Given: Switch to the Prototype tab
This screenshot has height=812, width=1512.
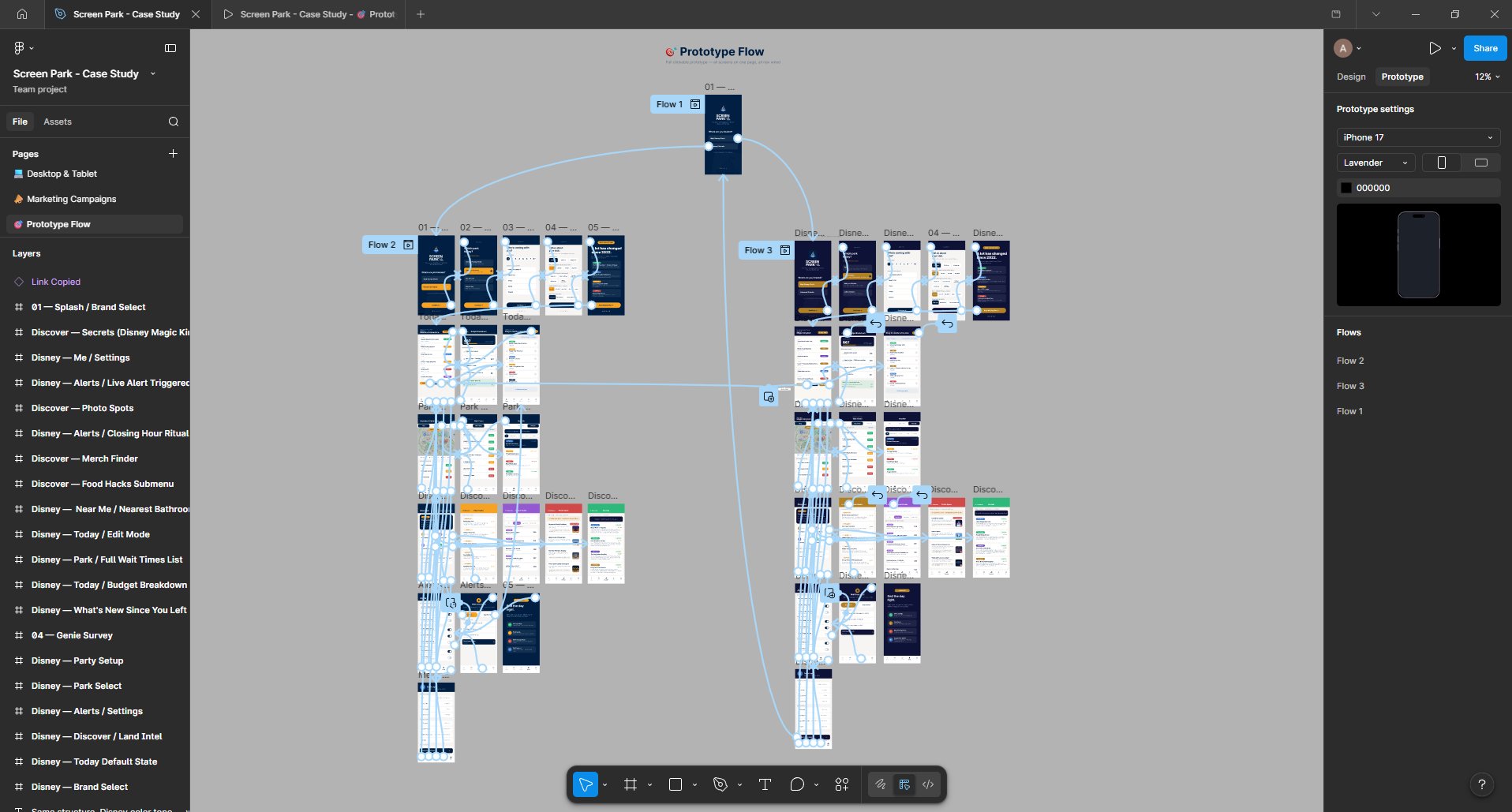Looking at the screenshot, I should pyautogui.click(x=1402, y=77).
